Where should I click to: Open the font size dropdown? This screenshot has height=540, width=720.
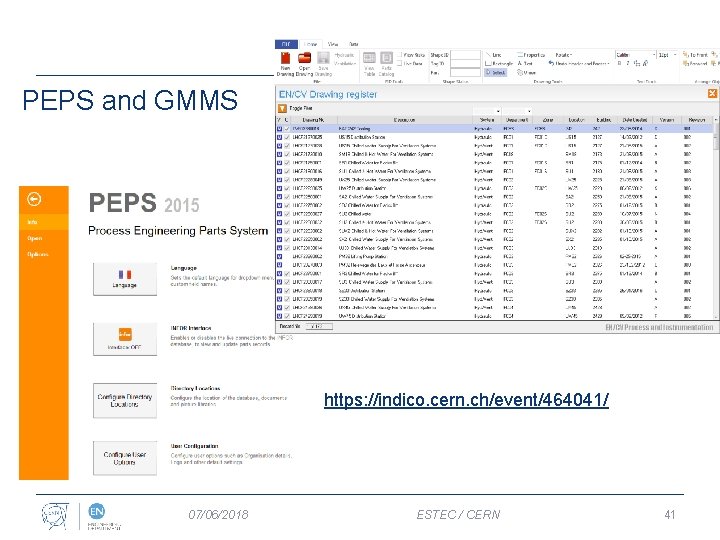click(675, 55)
